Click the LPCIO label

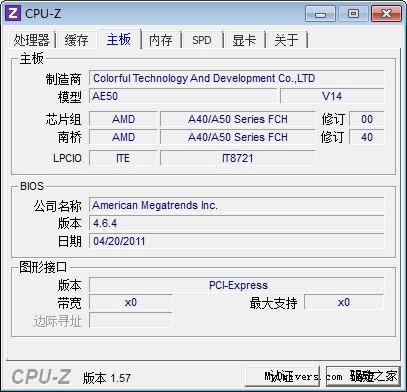pyautogui.click(x=67, y=158)
